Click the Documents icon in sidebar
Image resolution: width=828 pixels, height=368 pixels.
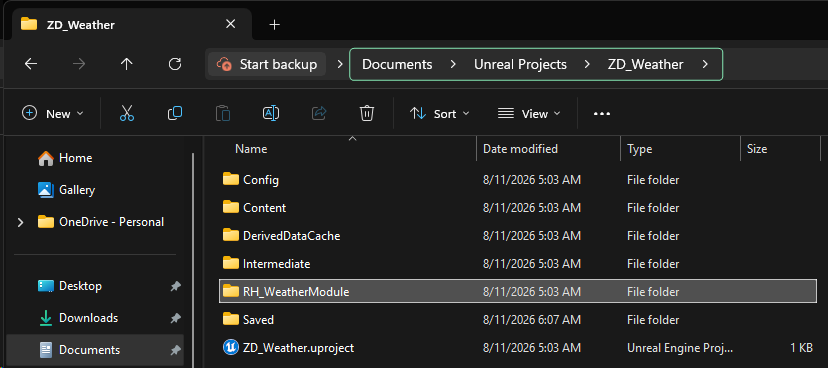[x=46, y=350]
